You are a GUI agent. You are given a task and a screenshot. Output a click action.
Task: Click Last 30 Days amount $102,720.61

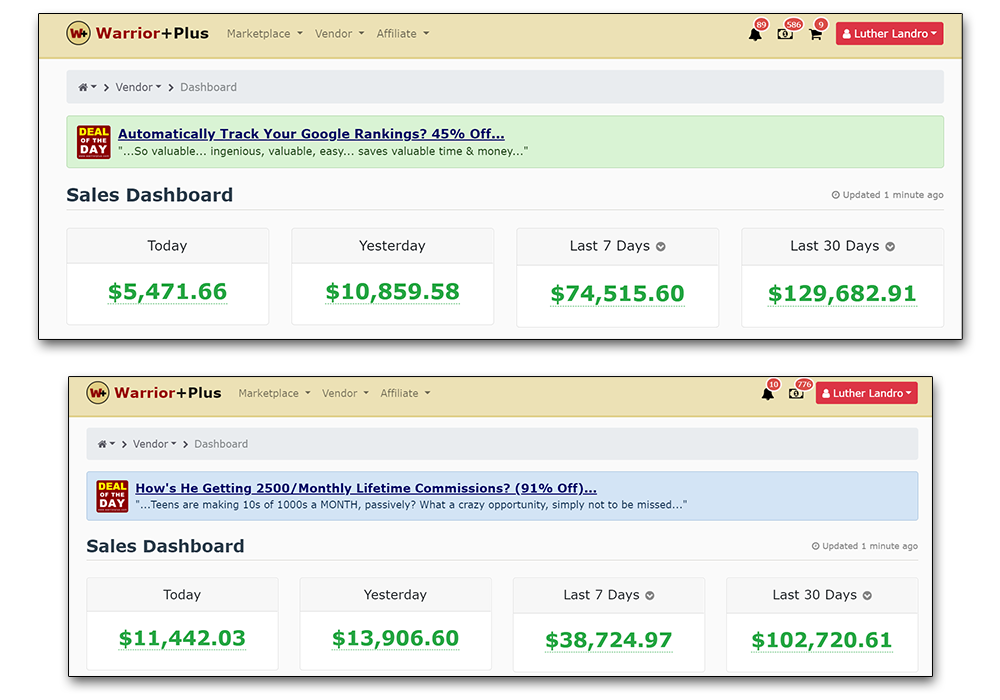point(821,640)
